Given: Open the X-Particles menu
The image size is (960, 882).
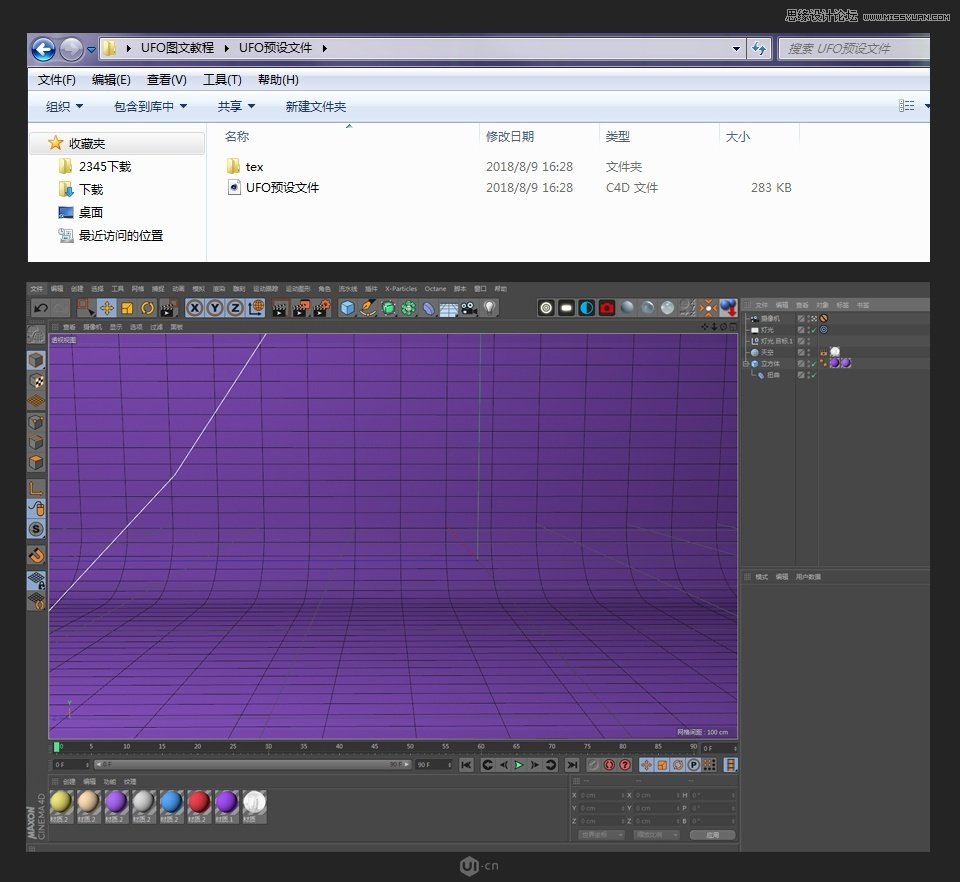Looking at the screenshot, I should [400, 288].
